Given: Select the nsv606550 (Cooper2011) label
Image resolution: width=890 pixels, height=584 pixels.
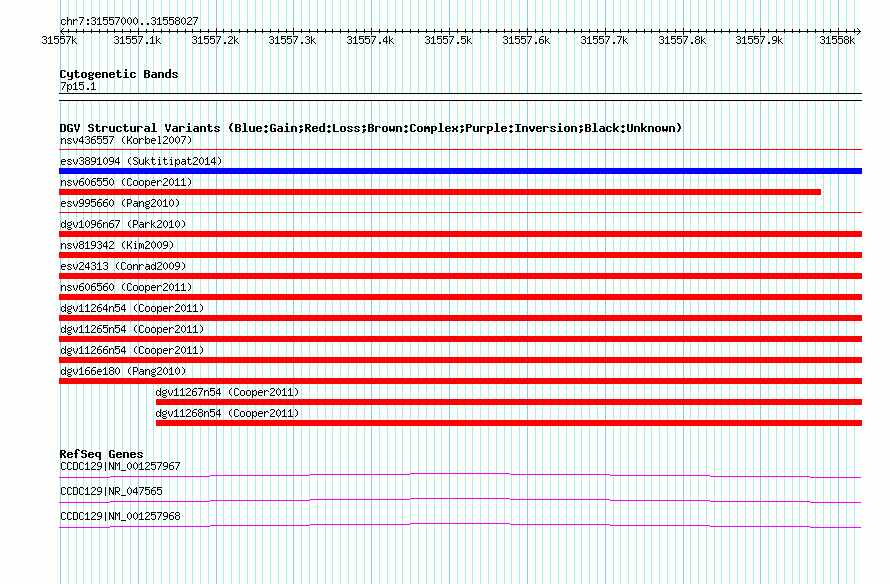Looking at the screenshot, I should 126,182.
